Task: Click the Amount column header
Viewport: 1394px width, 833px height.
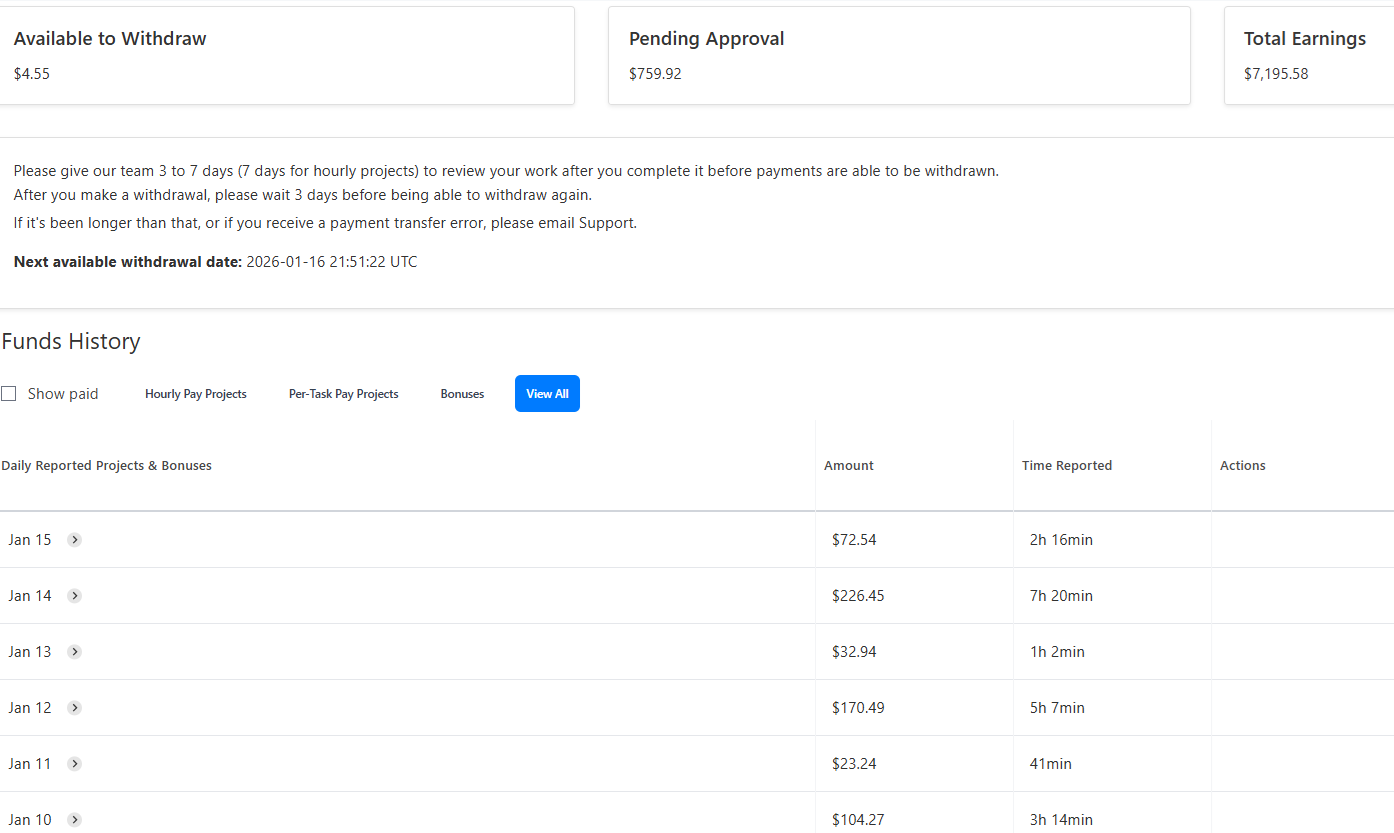Action: click(849, 466)
